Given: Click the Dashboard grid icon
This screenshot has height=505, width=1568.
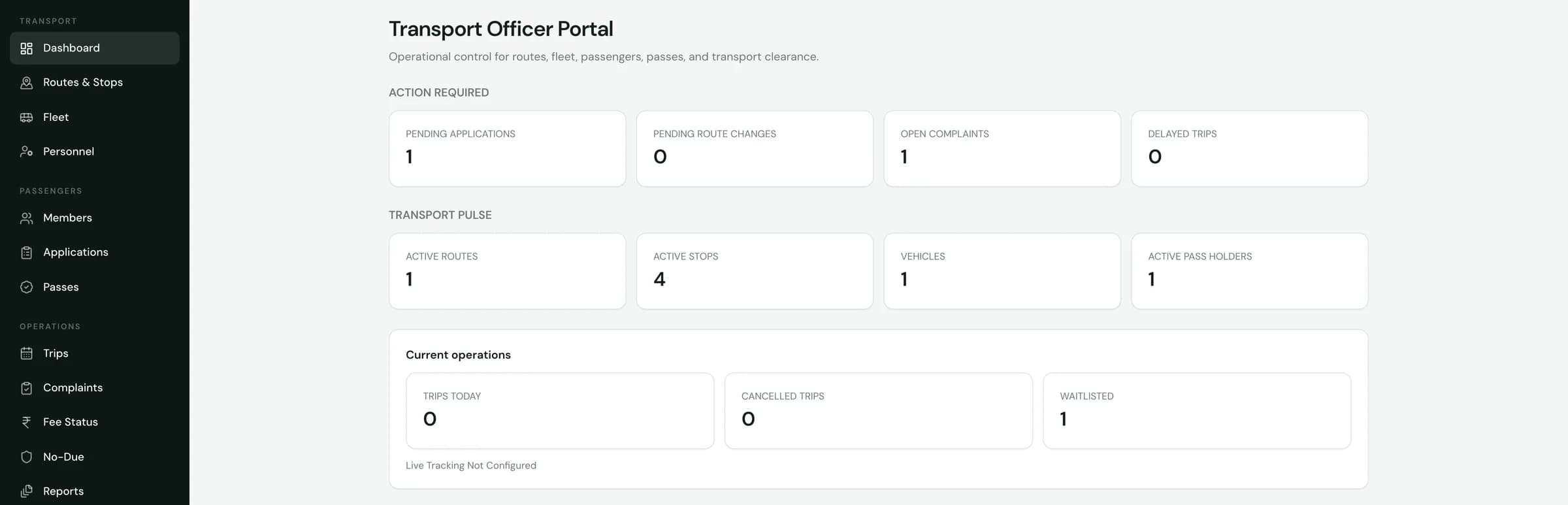Looking at the screenshot, I should click(x=26, y=48).
